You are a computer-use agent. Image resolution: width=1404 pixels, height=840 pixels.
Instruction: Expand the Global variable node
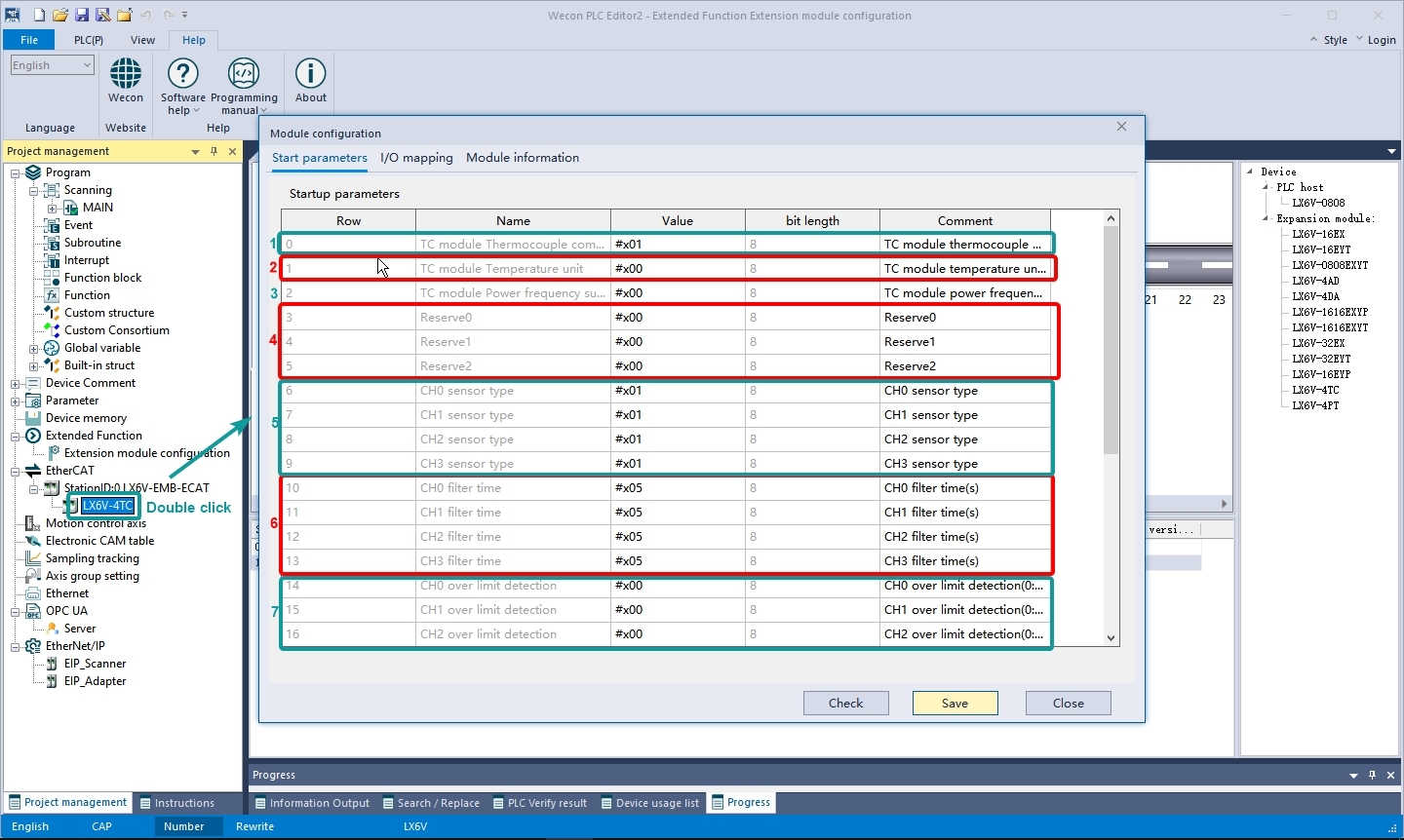(34, 348)
